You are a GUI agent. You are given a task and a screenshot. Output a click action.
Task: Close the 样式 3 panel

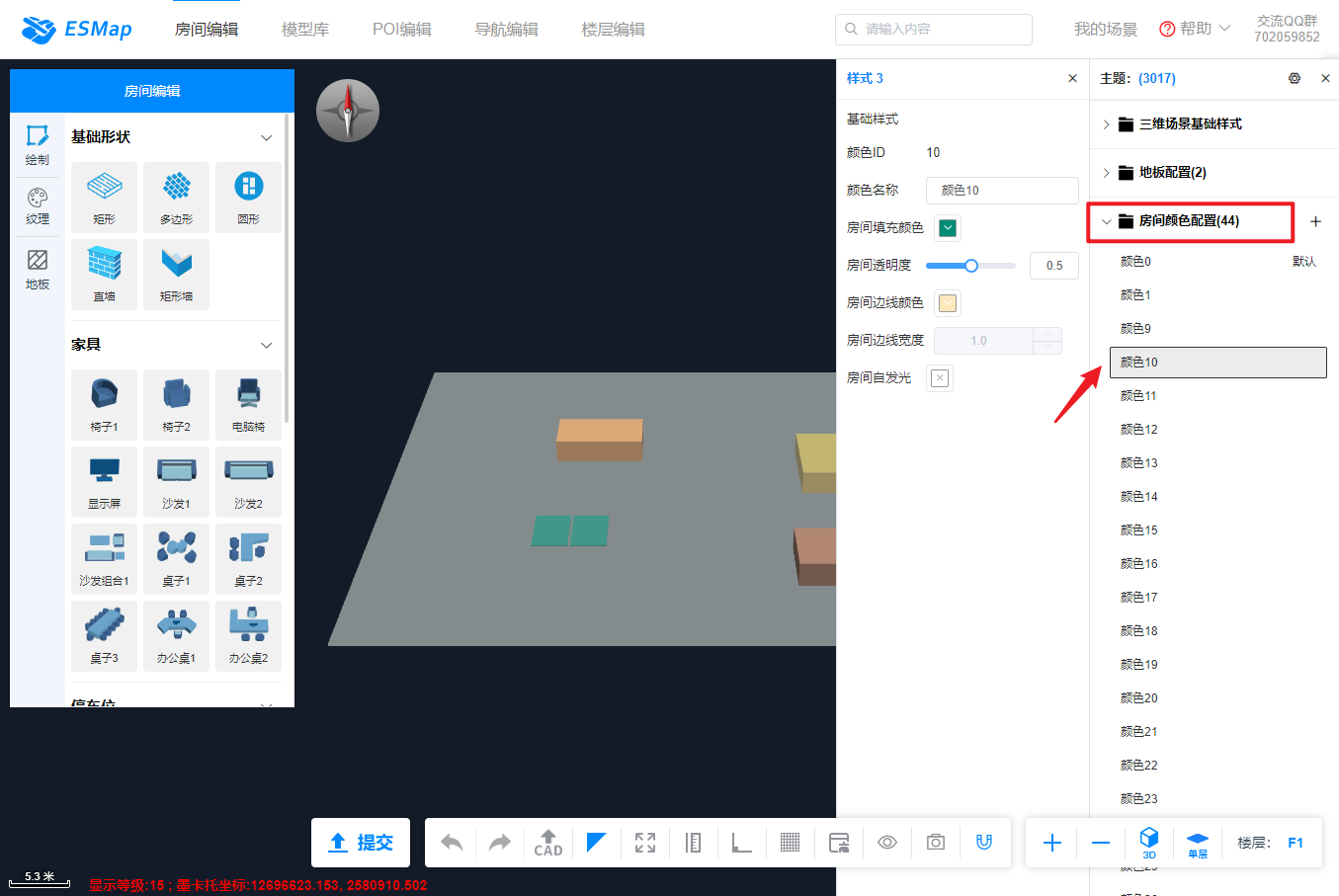(x=1073, y=78)
